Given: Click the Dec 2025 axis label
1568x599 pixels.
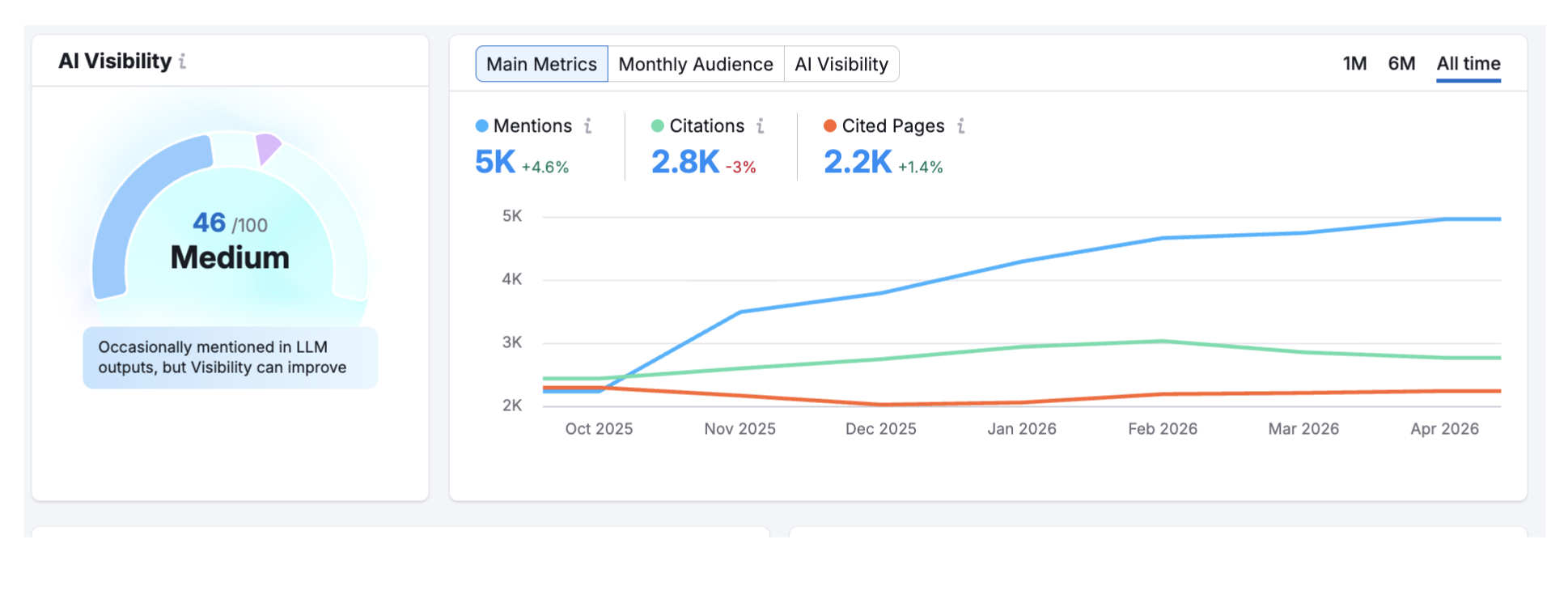Looking at the screenshot, I should [881, 429].
